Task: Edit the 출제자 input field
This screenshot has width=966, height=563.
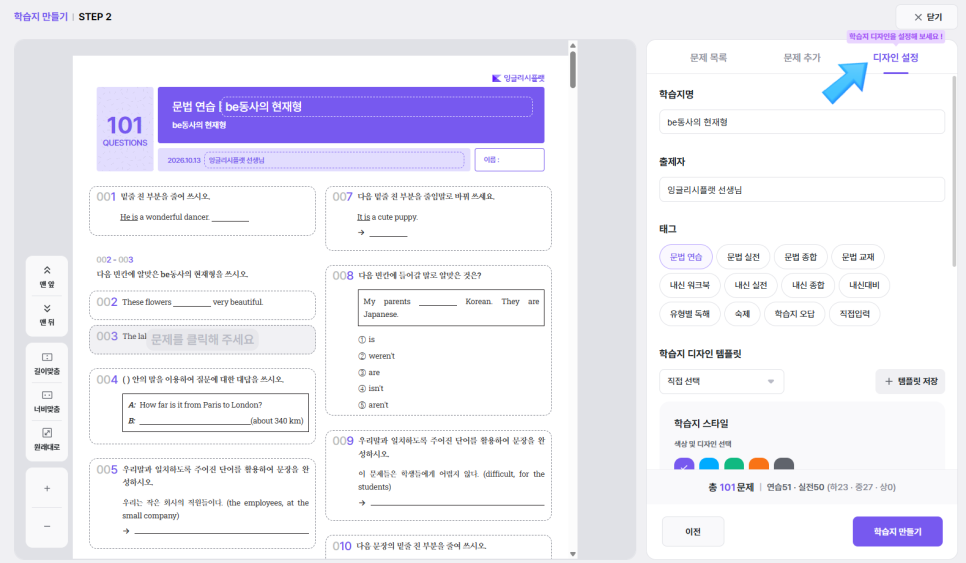Action: point(802,190)
